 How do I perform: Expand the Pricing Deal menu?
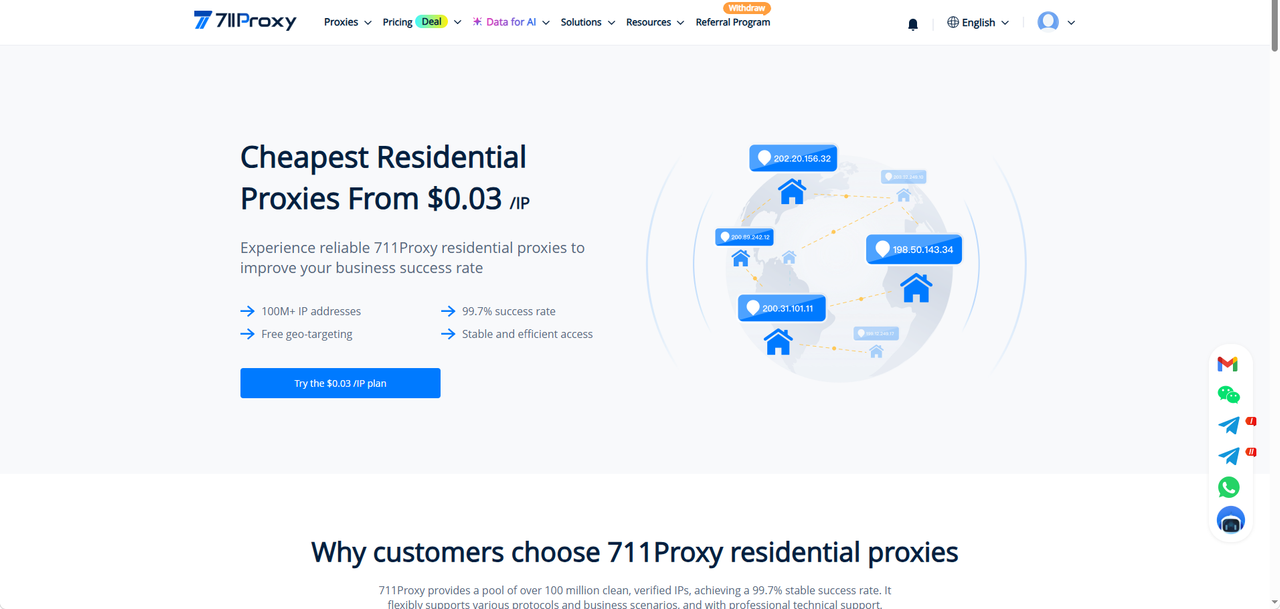(x=422, y=22)
